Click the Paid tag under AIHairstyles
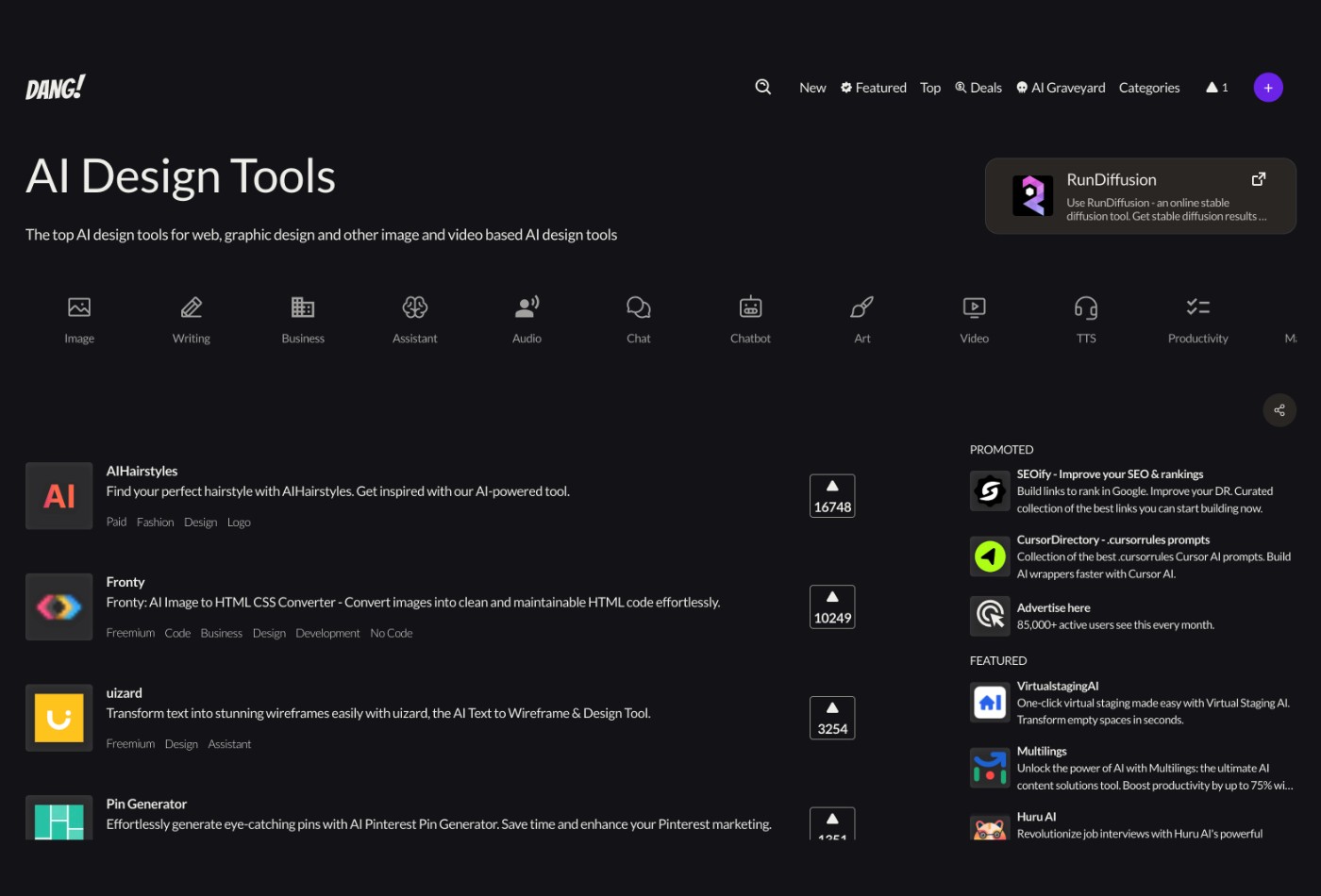Viewport: 1321px width, 896px height. click(116, 522)
